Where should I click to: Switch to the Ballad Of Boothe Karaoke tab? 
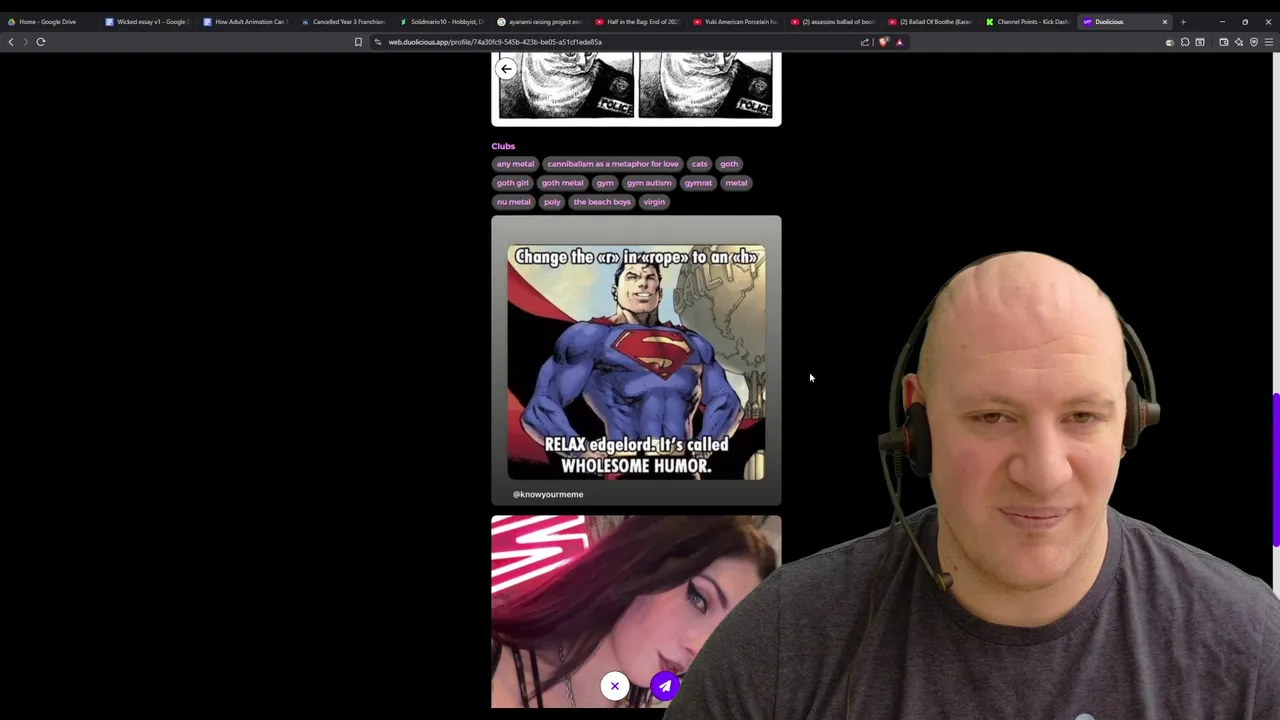coord(931,22)
